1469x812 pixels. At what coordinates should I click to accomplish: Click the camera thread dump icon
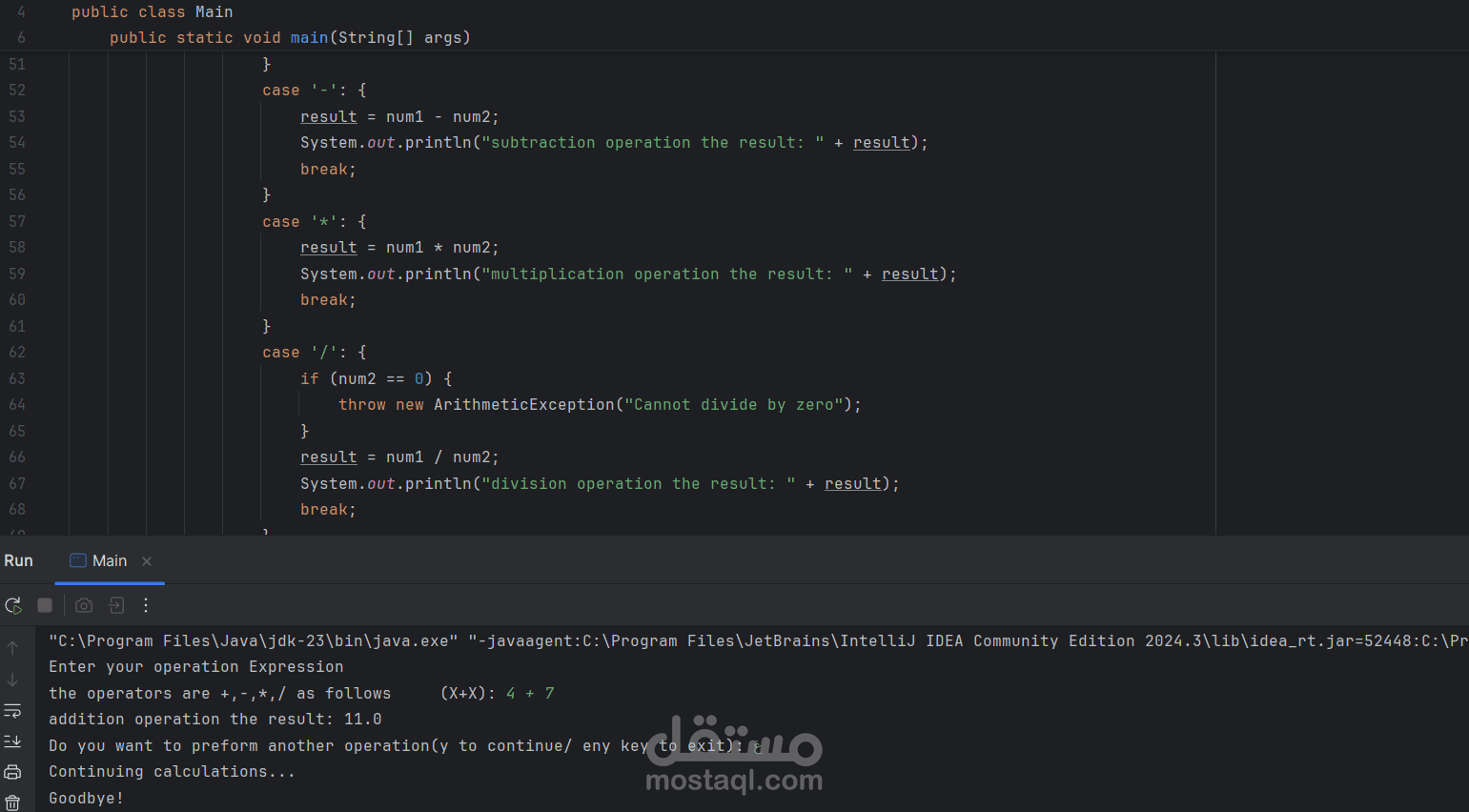[84, 605]
